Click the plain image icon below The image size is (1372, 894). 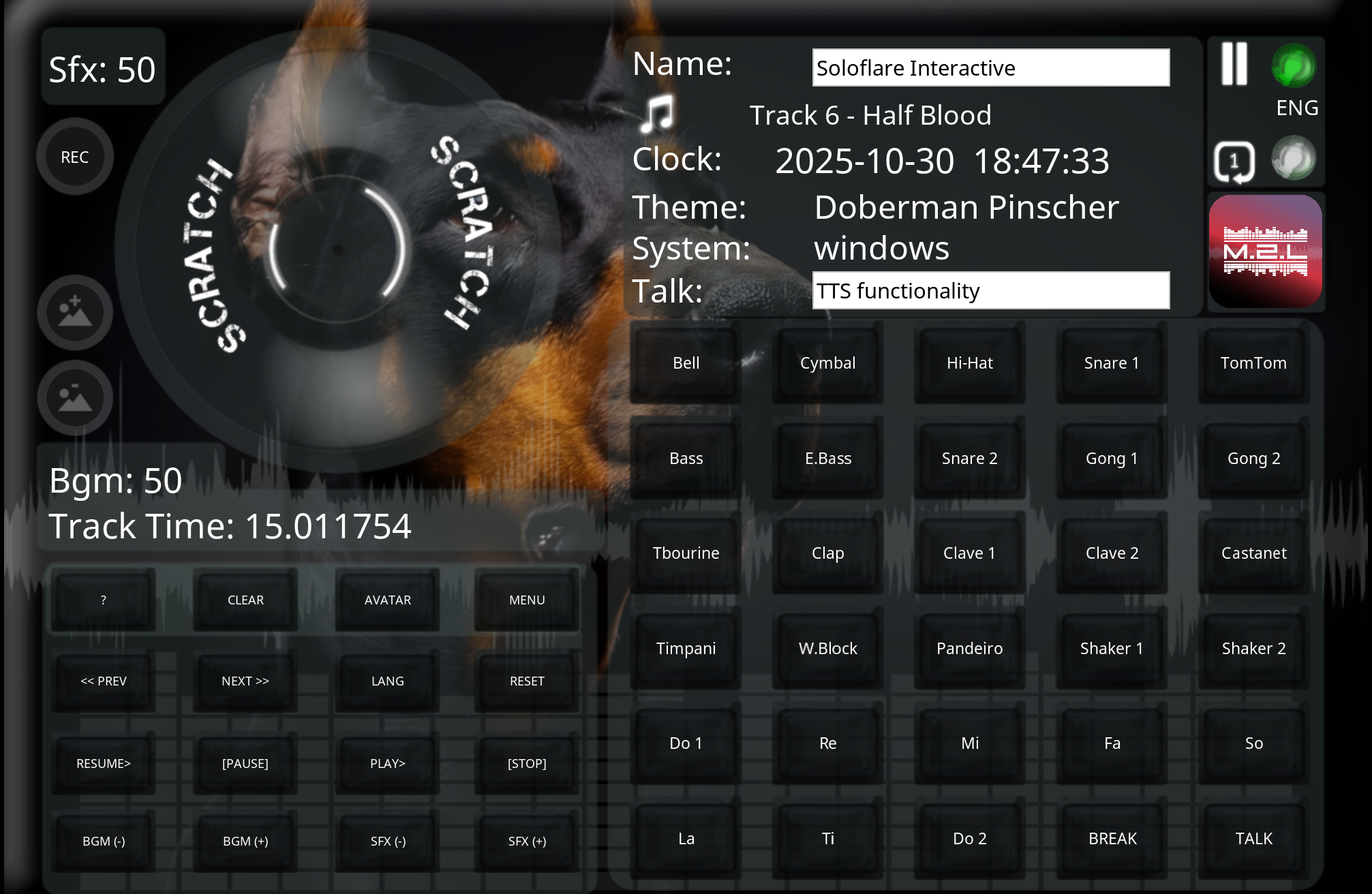point(75,397)
